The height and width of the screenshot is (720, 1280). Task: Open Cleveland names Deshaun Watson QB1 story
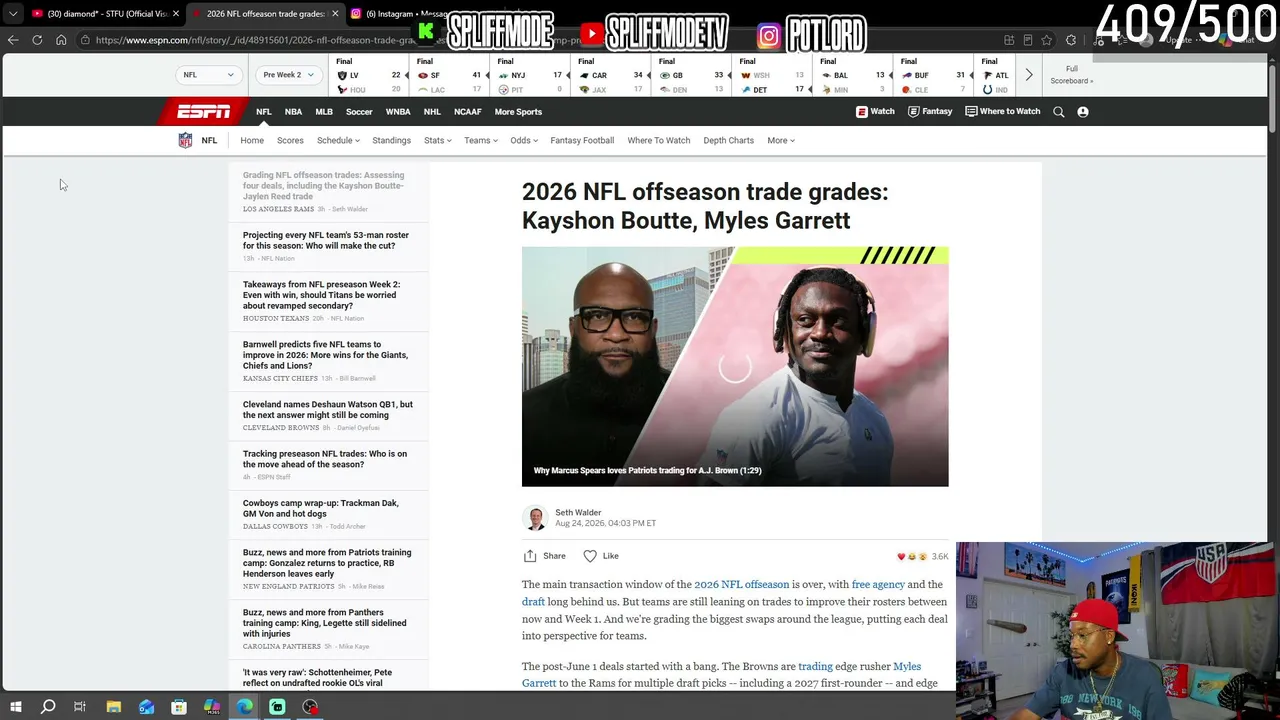click(328, 410)
